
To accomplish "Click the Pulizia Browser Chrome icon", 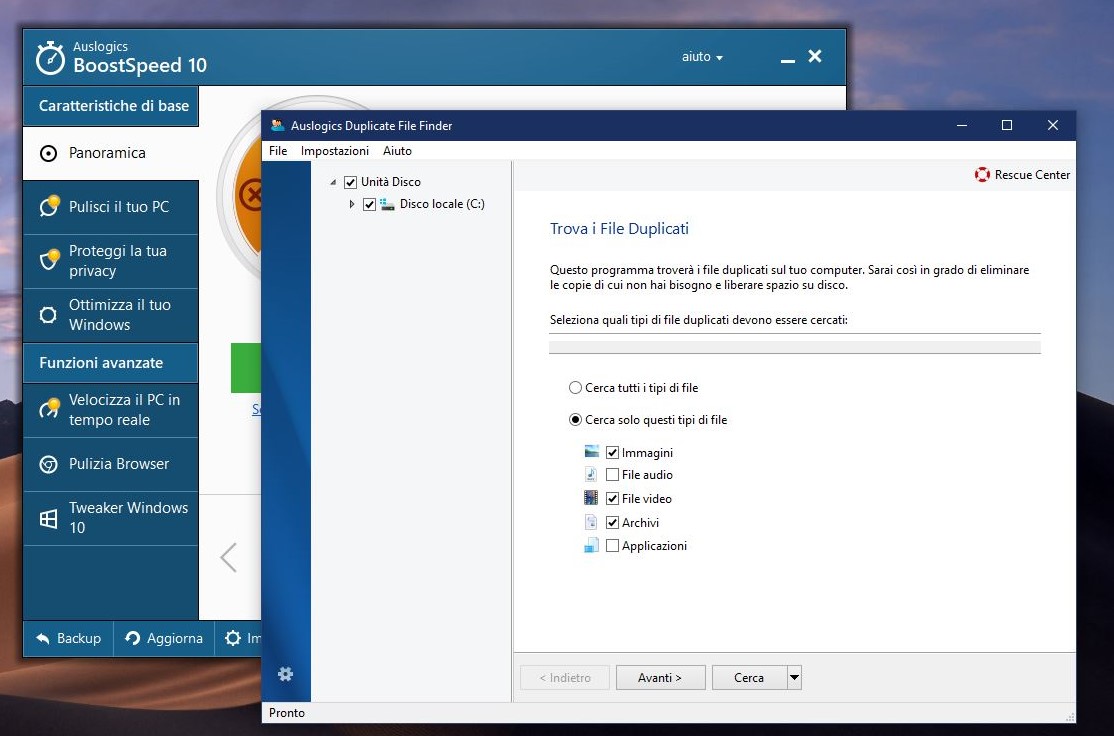I will 48,465.
